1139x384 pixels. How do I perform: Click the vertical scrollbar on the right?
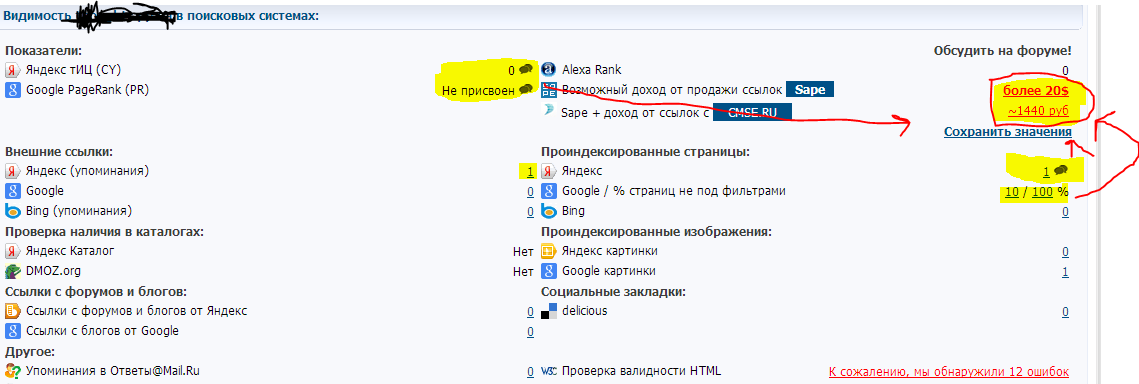[1098, 192]
